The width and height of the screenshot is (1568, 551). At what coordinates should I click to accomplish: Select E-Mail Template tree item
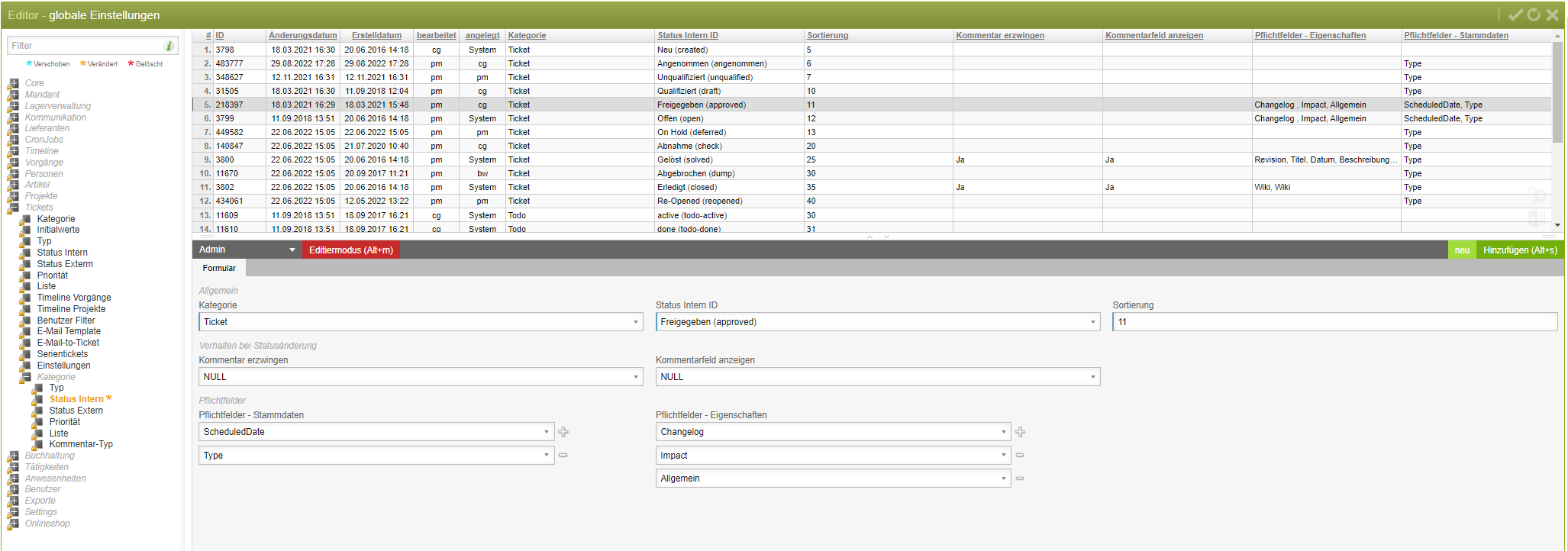coord(69,331)
